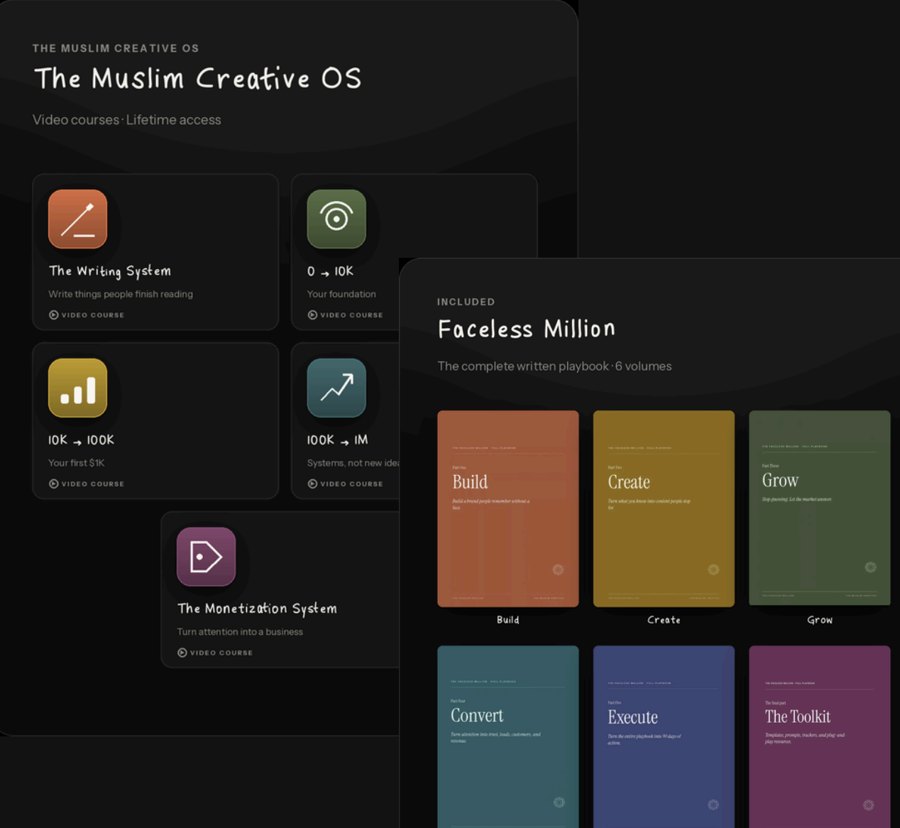Click the 'INCLUDED' label
This screenshot has height=828, width=900.
465,302
